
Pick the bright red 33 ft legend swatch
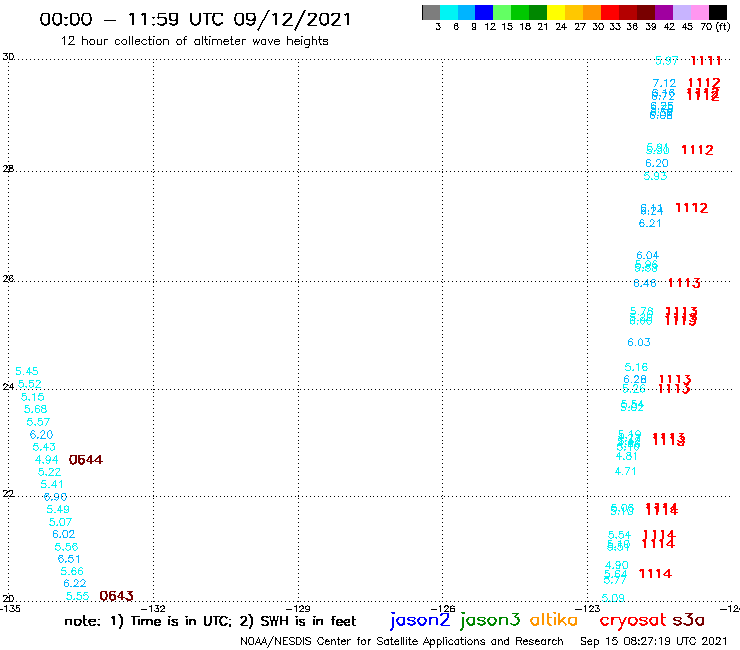point(609,12)
